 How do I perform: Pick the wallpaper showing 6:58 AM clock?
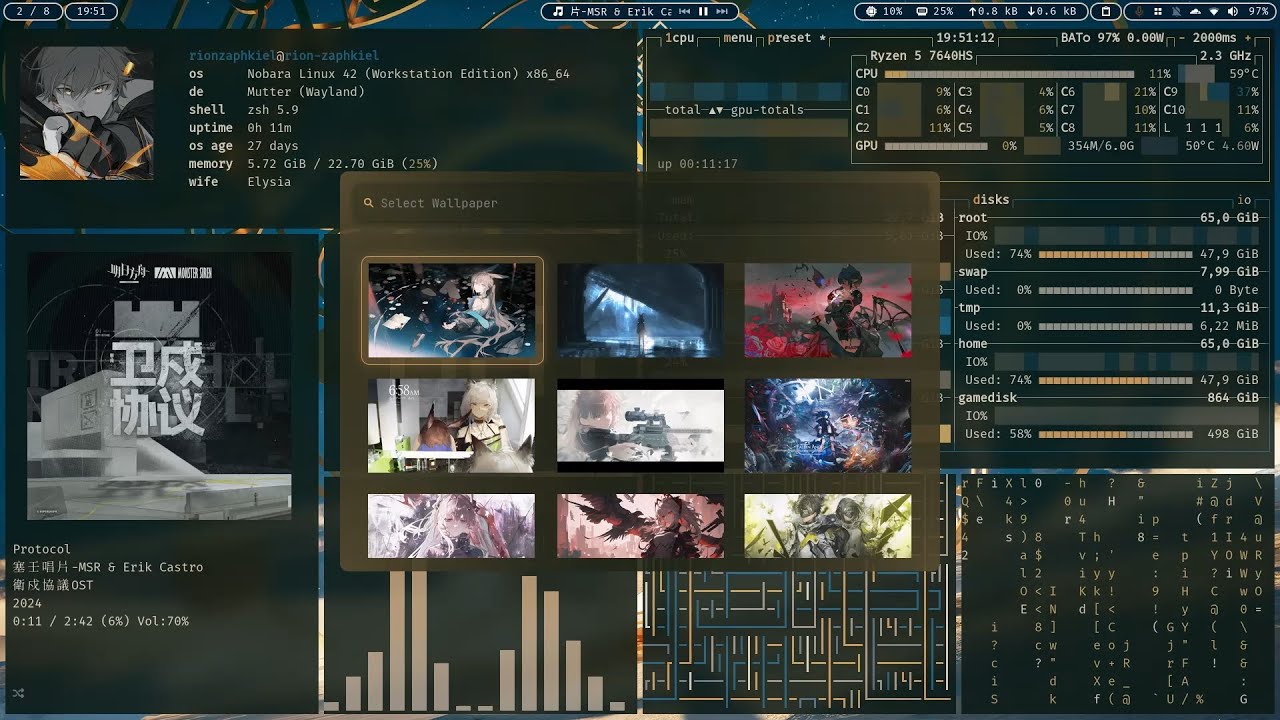pos(452,425)
